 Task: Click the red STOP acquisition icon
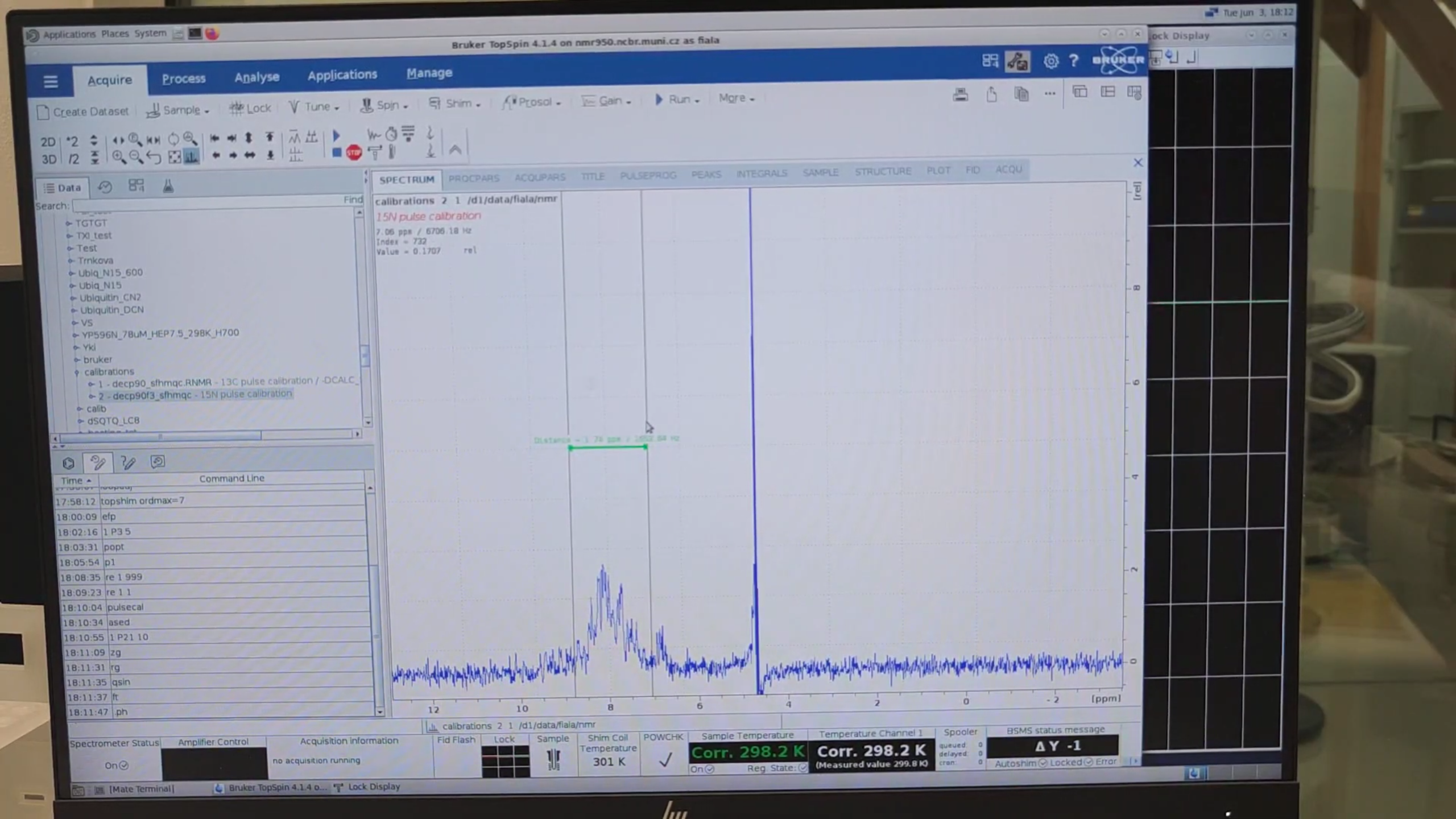pos(354,152)
